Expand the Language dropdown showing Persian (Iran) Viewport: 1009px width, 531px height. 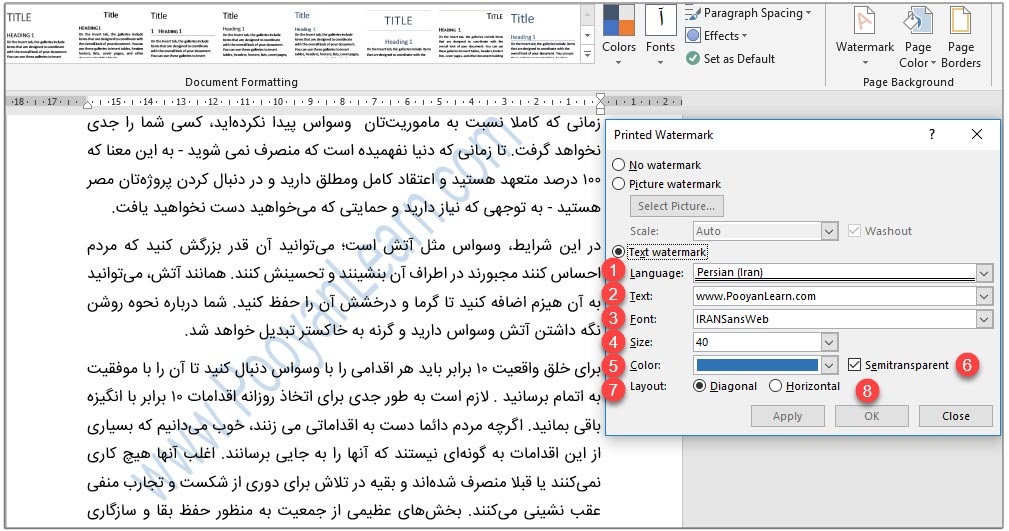(985, 273)
